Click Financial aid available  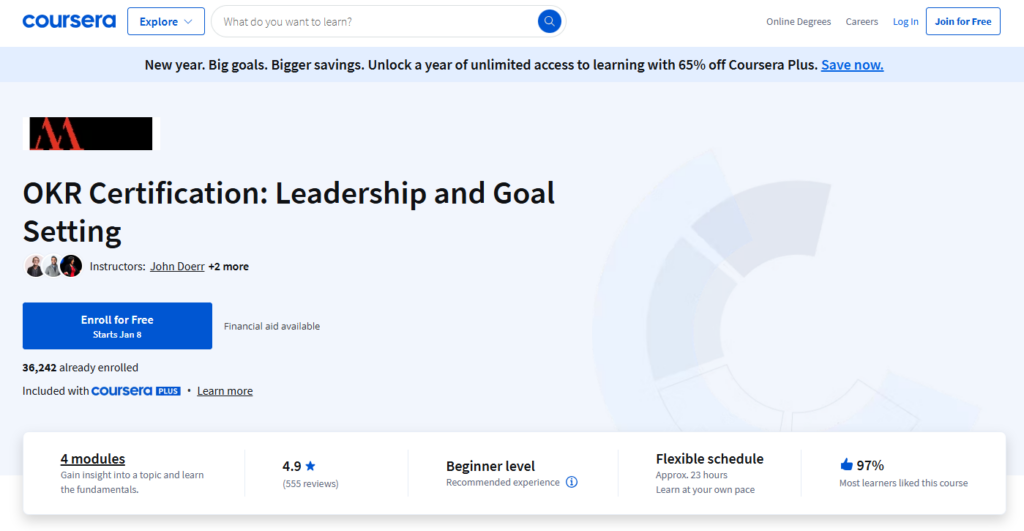click(272, 326)
